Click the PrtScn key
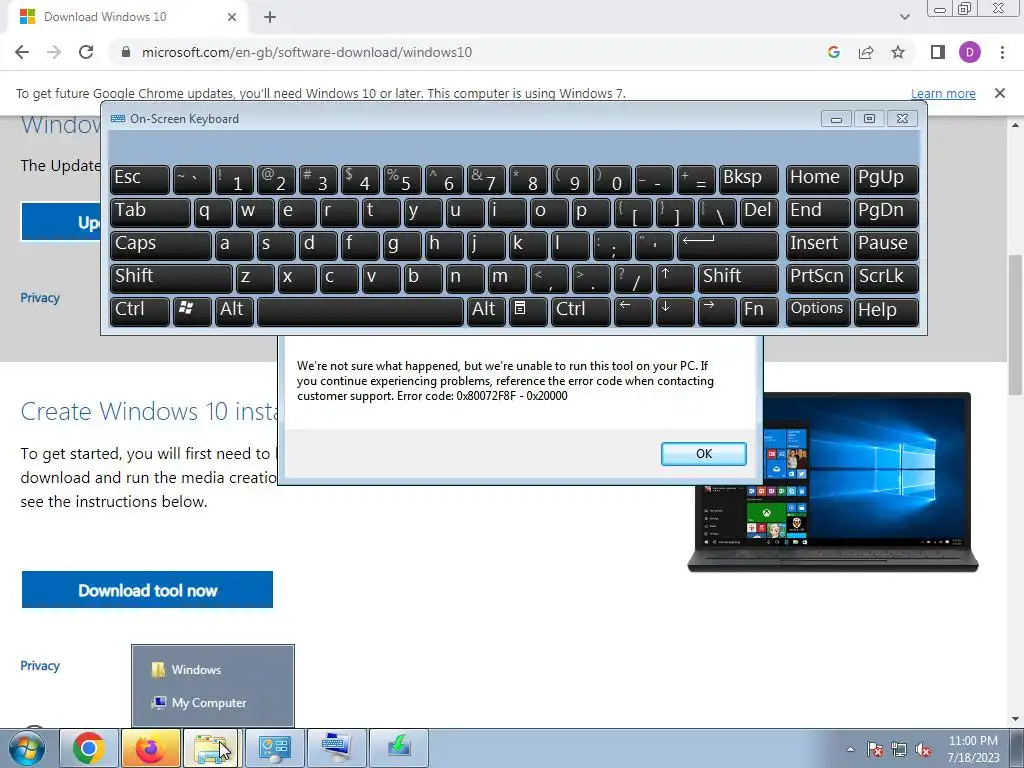1024x768 pixels. 818,278
